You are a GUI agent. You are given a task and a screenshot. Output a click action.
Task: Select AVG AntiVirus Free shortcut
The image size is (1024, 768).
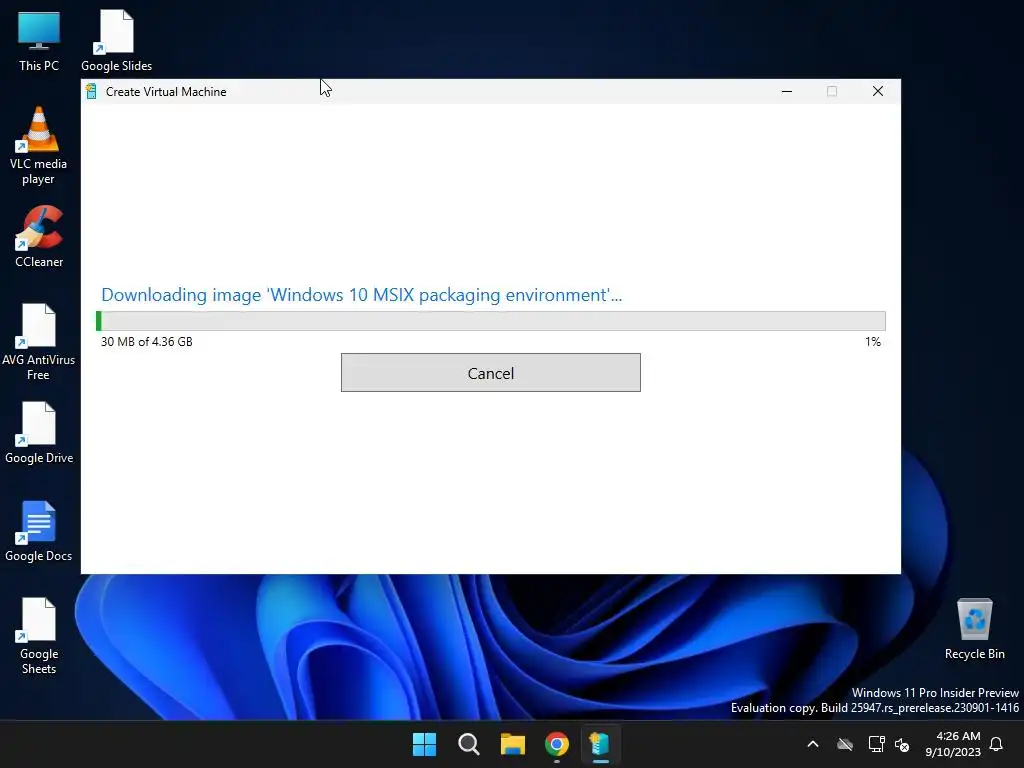[x=39, y=342]
